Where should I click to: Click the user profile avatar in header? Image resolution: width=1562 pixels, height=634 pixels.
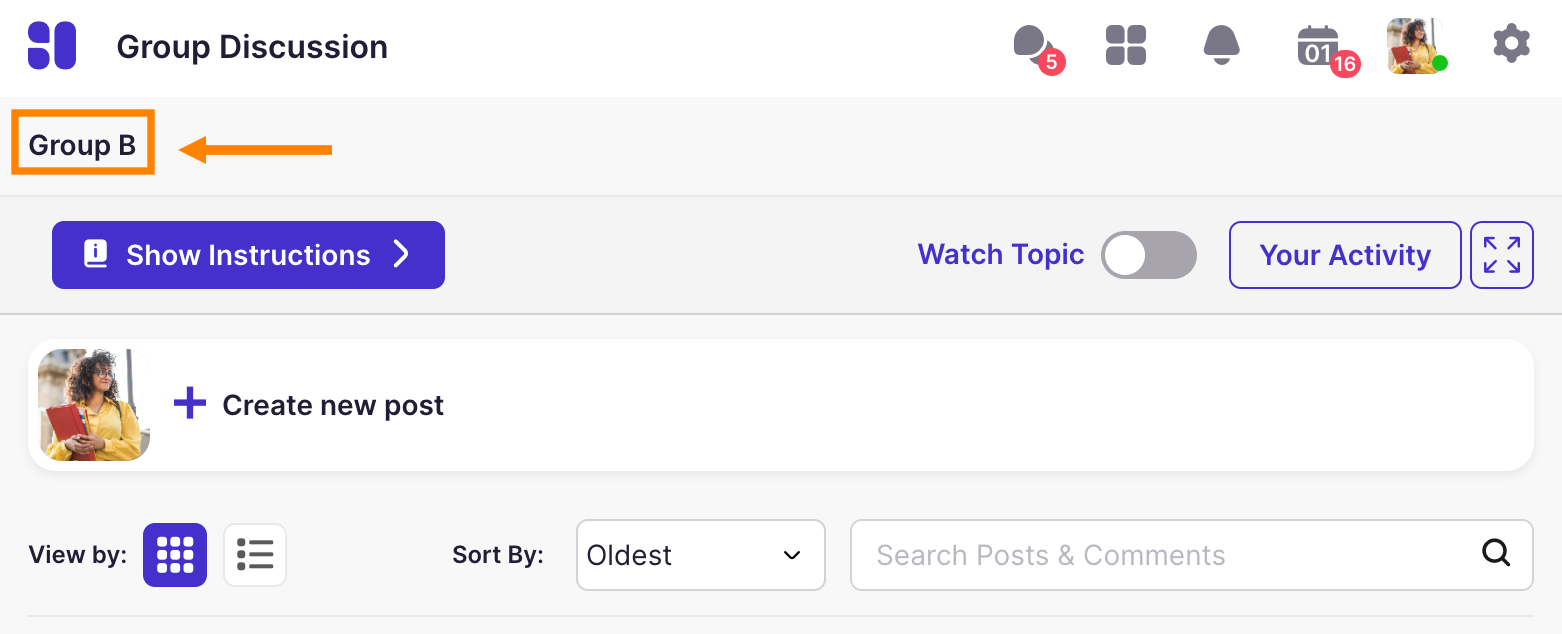[x=1415, y=46]
